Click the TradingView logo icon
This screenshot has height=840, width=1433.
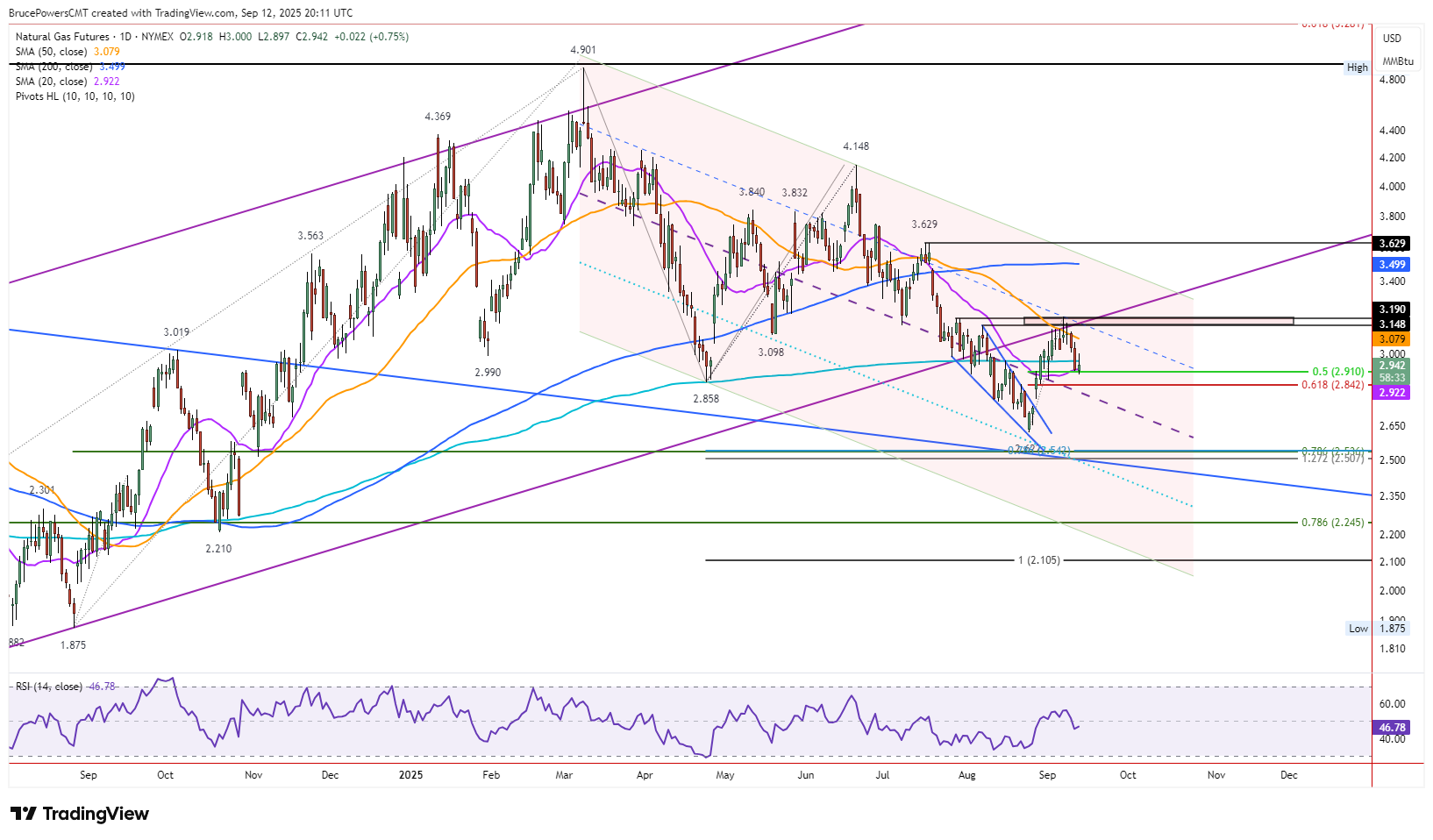coord(24,814)
